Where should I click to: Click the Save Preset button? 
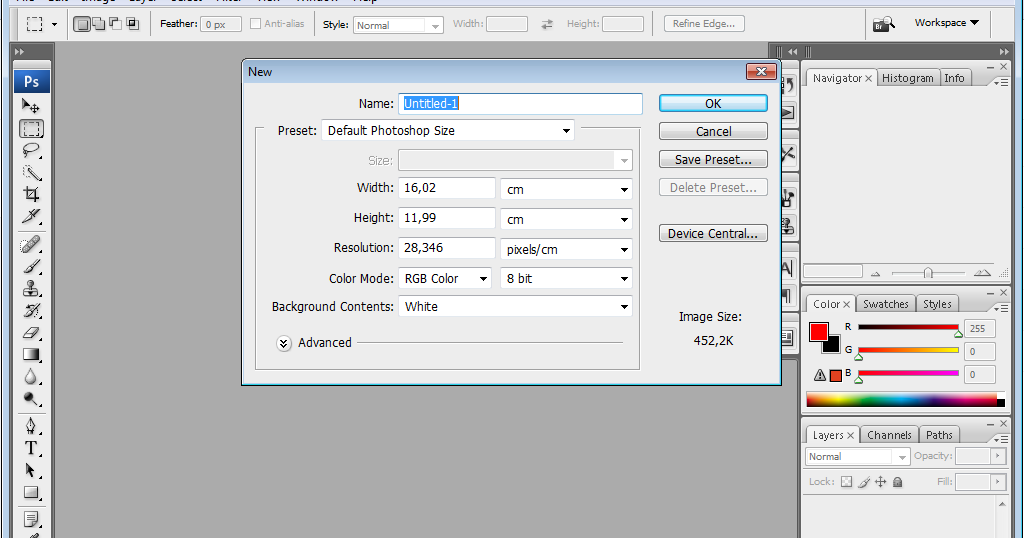tap(713, 159)
